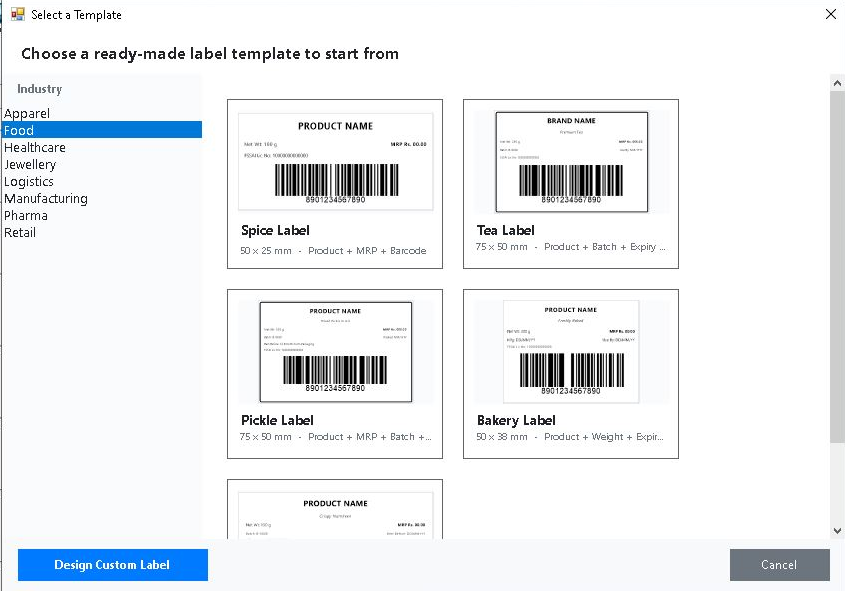Click the vertical scrollbar thumb
Viewport: 846px width, 594px height.
[x=837, y=267]
